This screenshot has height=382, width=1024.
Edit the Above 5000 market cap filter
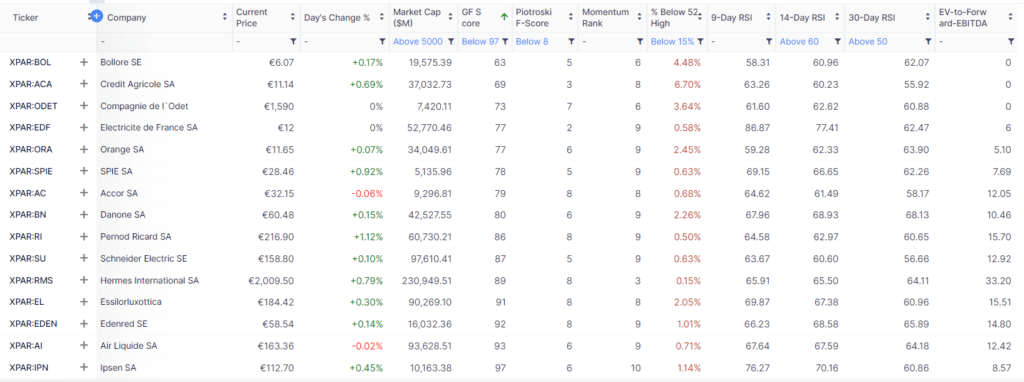pos(418,42)
